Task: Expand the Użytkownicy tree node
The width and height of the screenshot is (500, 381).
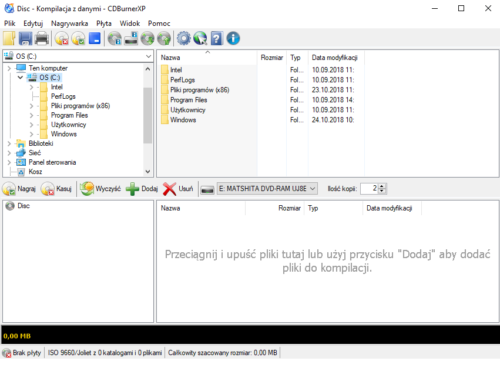Action: pyautogui.click(x=31, y=125)
